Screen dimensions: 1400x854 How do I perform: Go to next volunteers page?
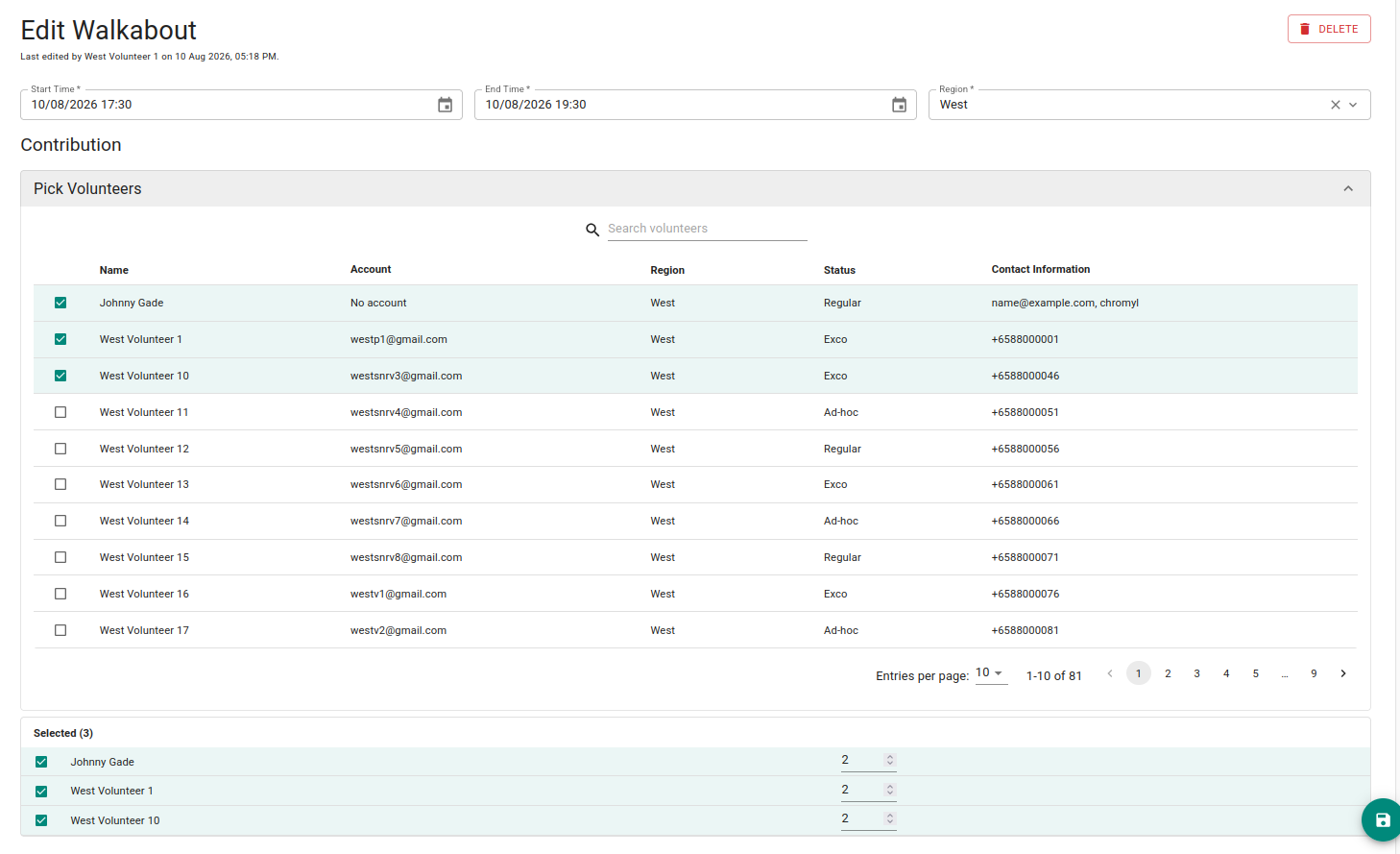click(x=1343, y=673)
